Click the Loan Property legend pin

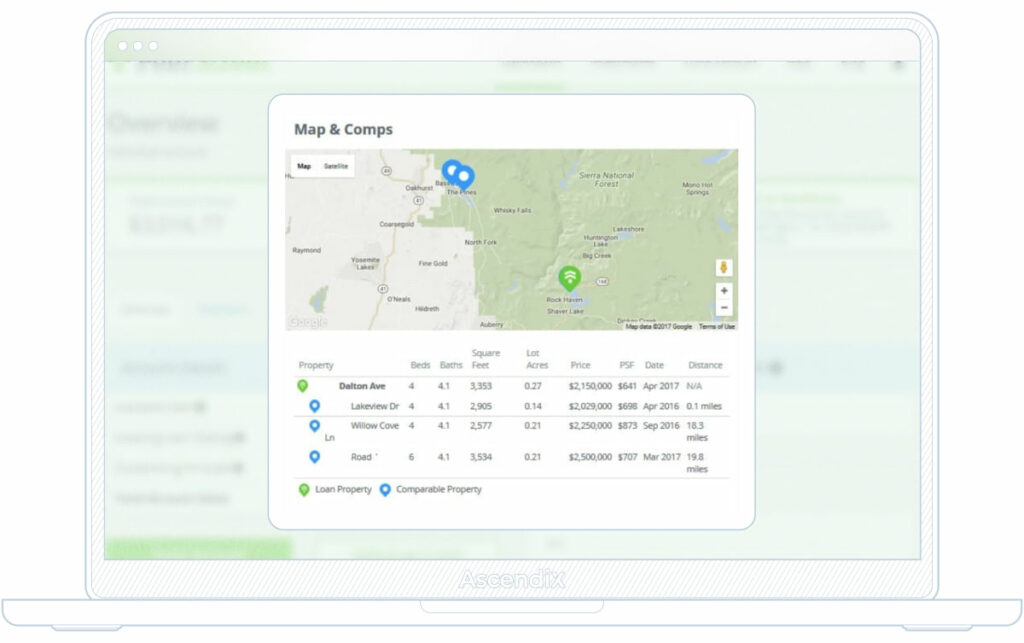click(304, 490)
